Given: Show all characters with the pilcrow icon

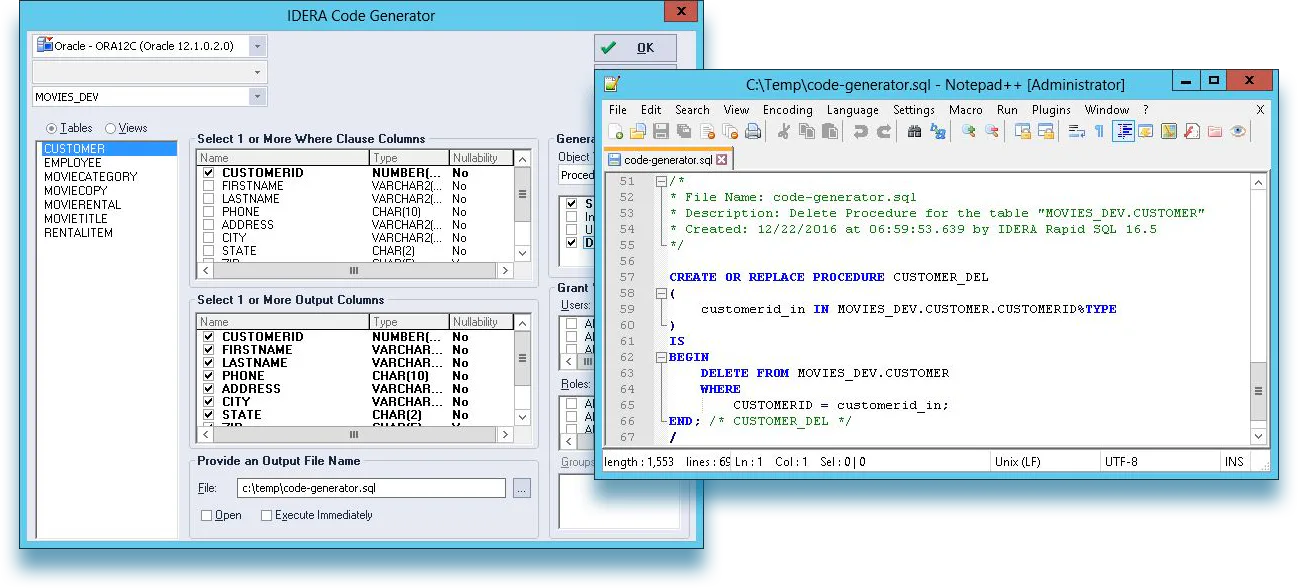Looking at the screenshot, I should (x=1099, y=131).
